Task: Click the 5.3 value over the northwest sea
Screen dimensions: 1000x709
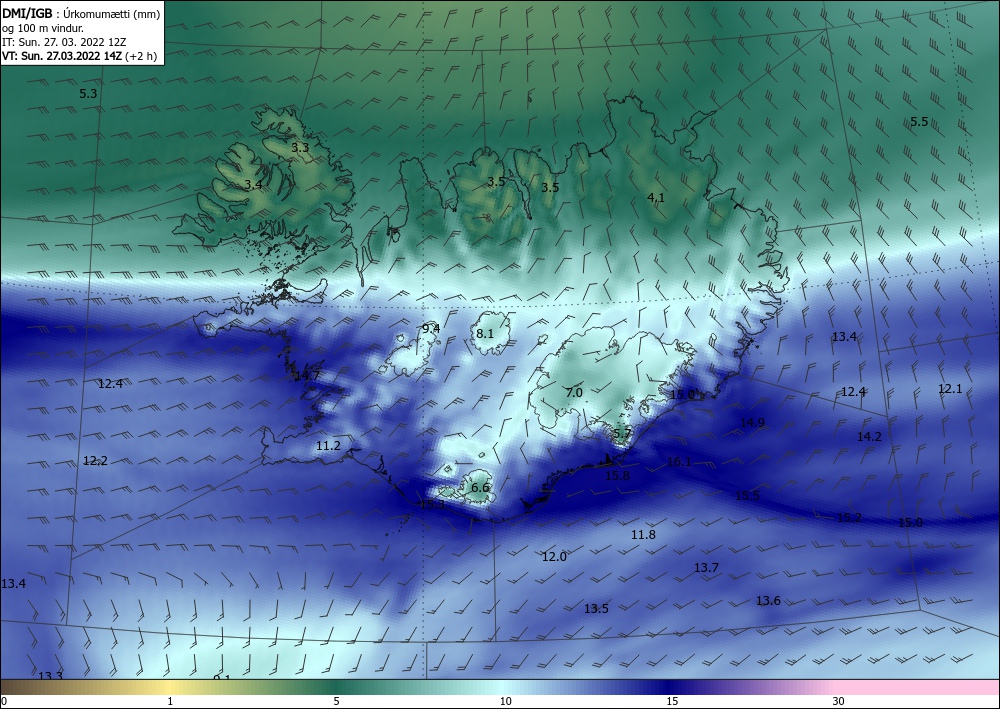Action: coord(88,94)
